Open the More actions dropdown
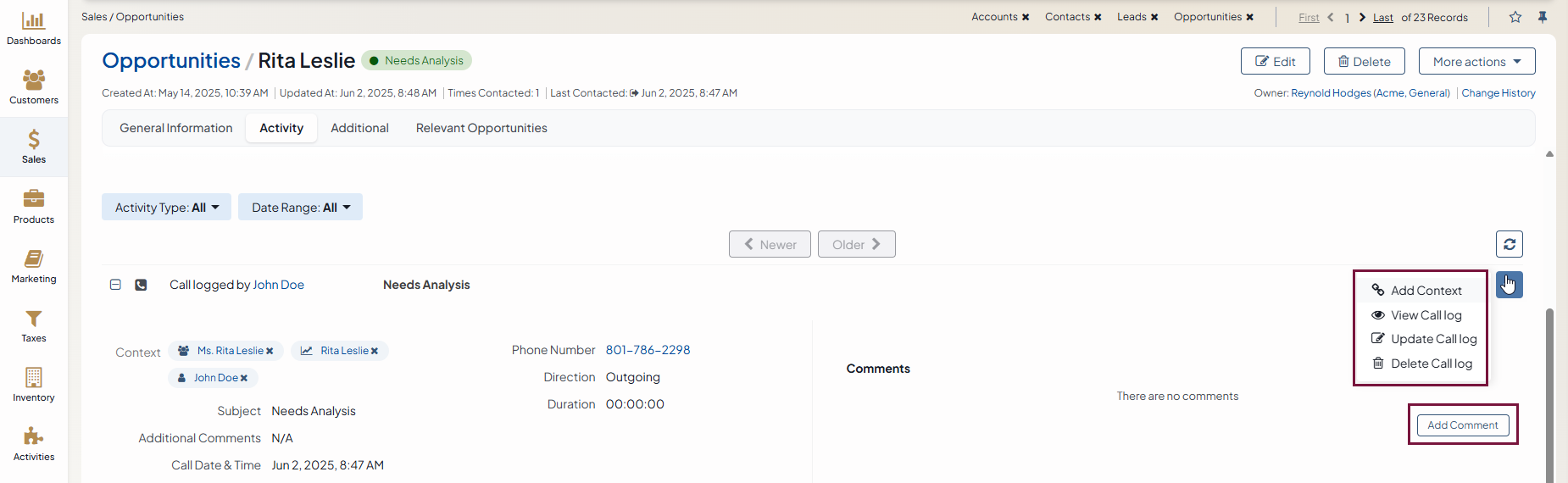Viewport: 1568px width, 483px height. tap(1476, 62)
